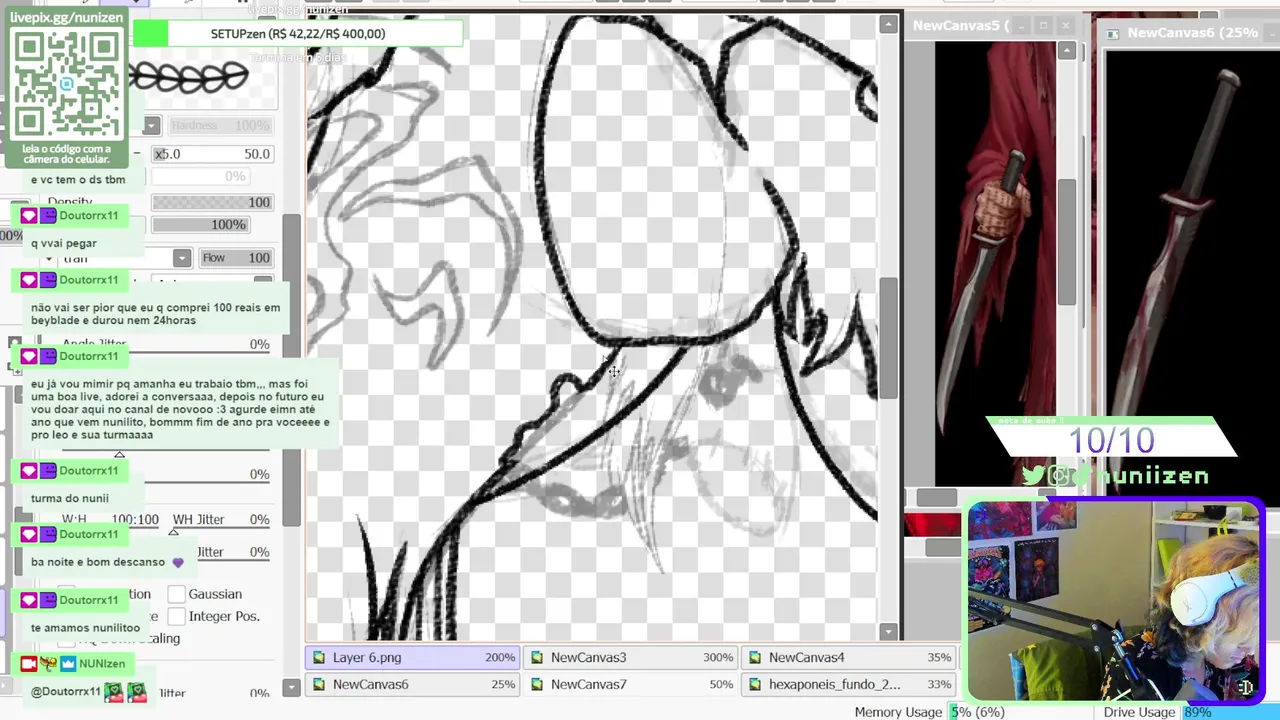Adjust the Flow 100 slider

pos(236,258)
